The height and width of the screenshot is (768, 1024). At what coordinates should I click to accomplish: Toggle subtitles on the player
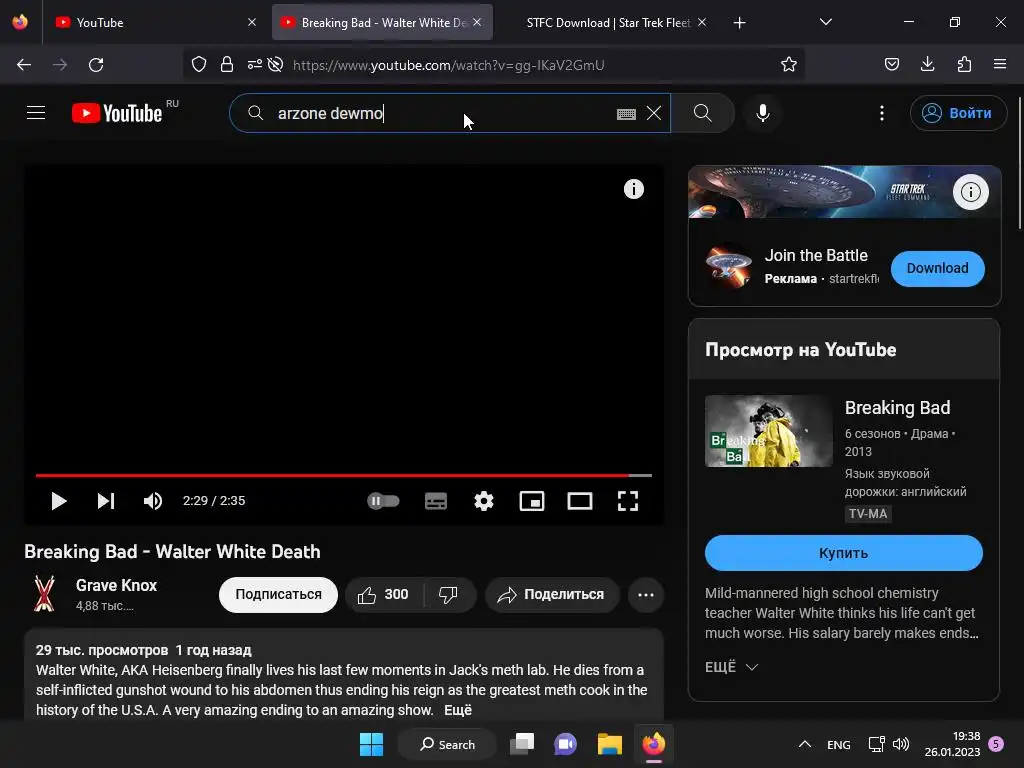(x=436, y=501)
